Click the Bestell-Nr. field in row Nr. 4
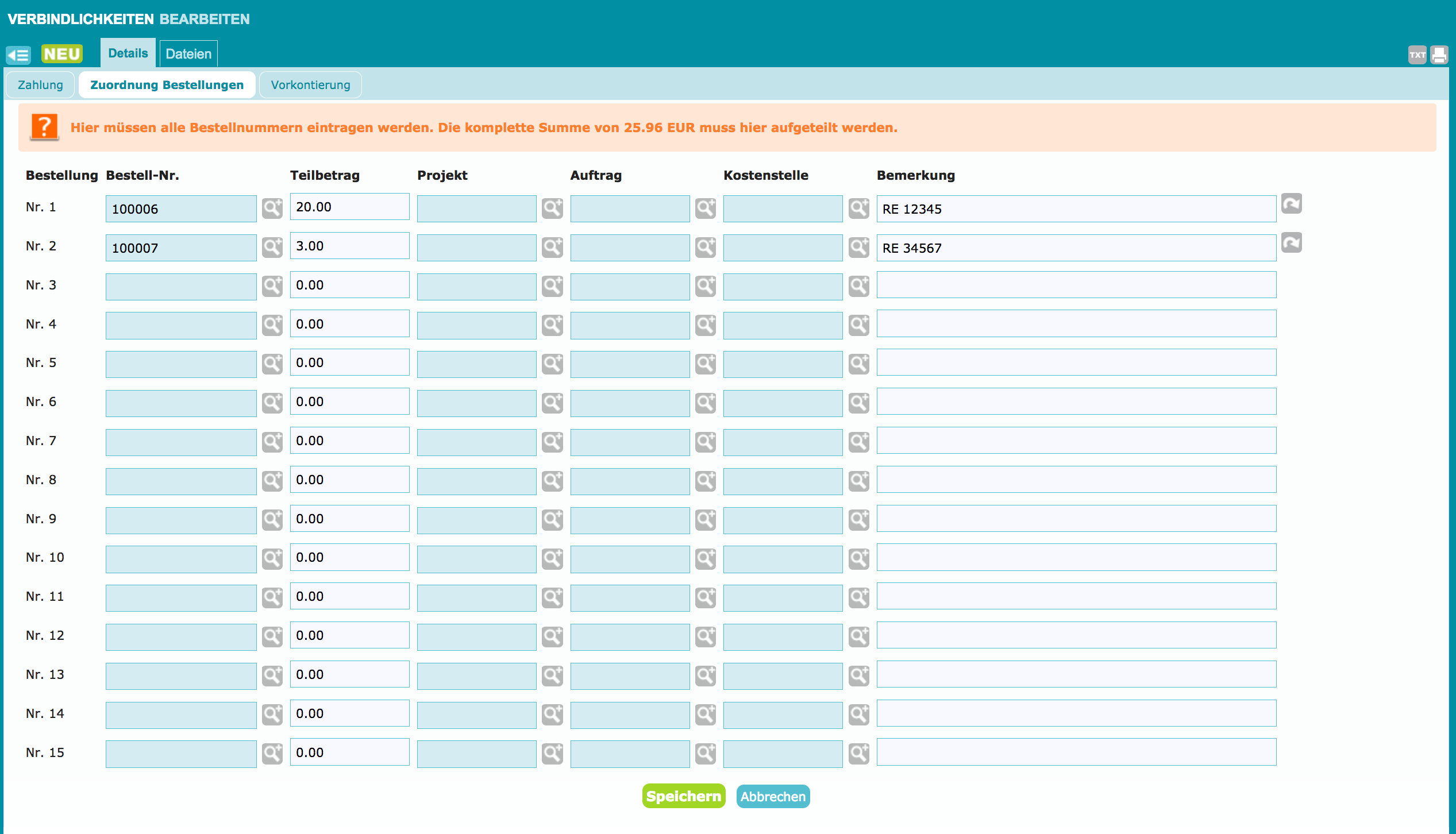Image resolution: width=1456 pixels, height=834 pixels. coord(181,326)
